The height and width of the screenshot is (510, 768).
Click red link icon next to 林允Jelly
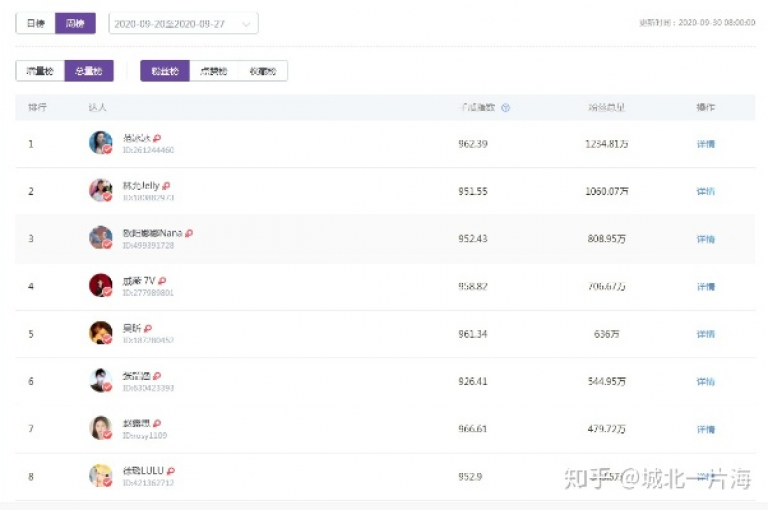pos(166,186)
